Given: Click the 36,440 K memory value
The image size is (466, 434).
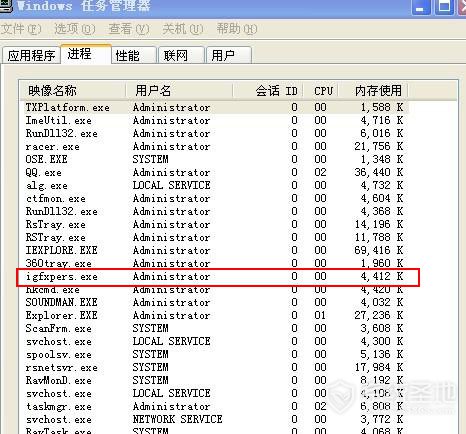Looking at the screenshot, I should click(x=379, y=172).
